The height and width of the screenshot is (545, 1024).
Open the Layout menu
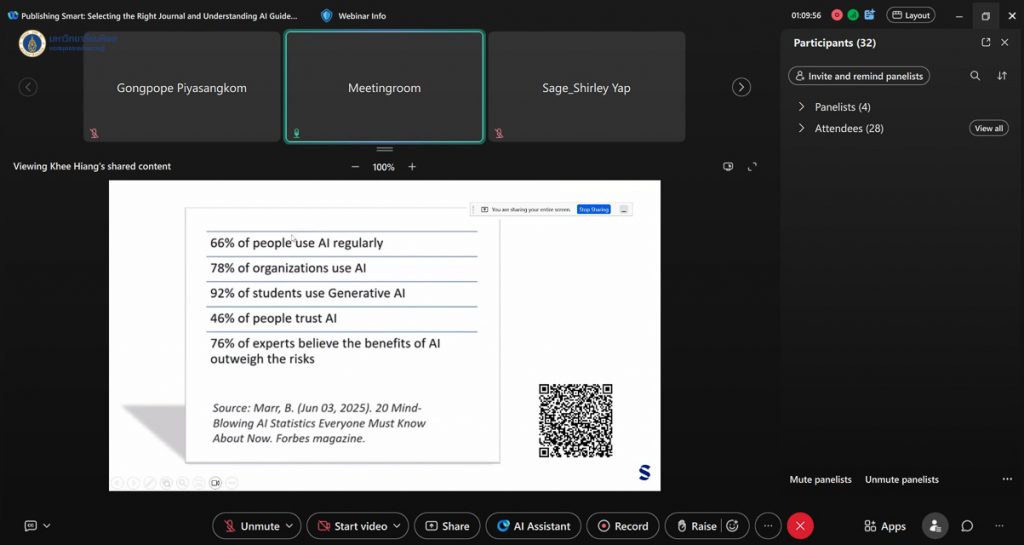pos(910,15)
